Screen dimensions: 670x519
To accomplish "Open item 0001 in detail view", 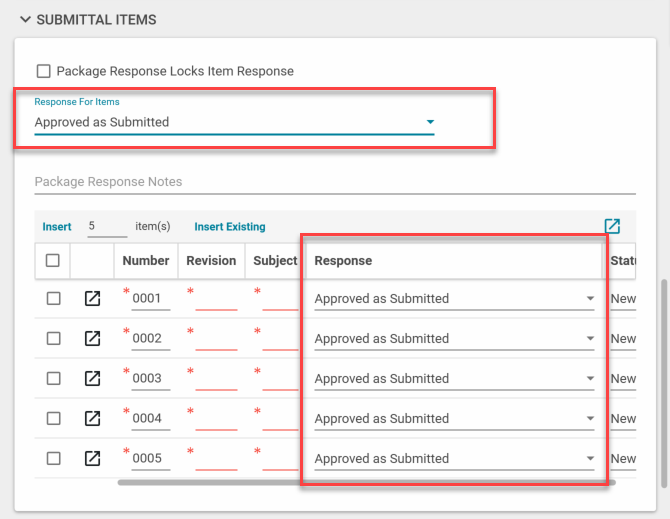I will pyautogui.click(x=92, y=298).
